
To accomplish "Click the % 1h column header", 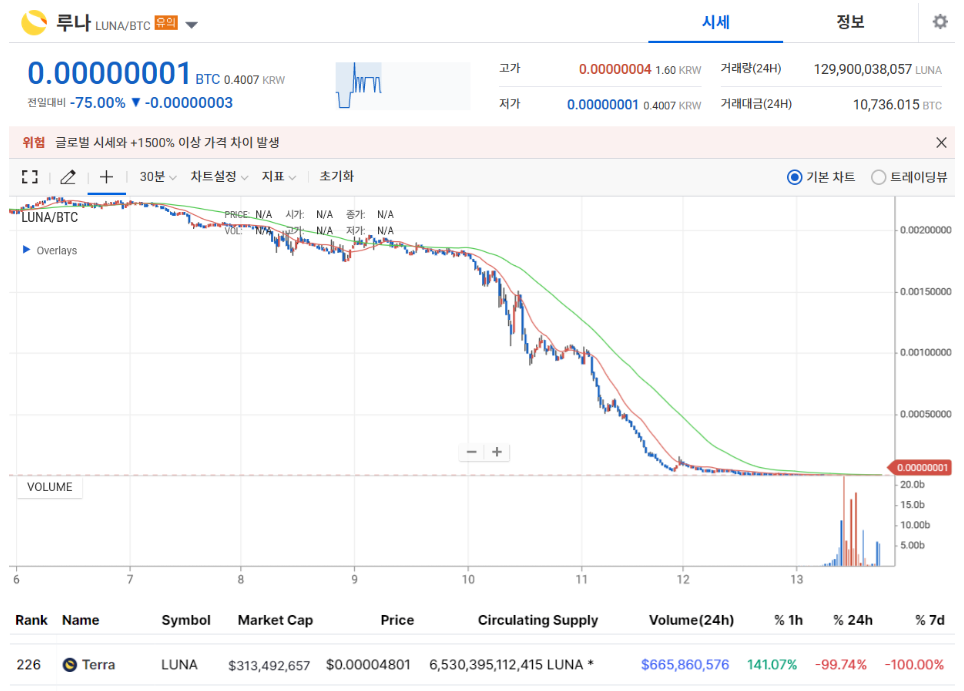I will coord(788,620).
